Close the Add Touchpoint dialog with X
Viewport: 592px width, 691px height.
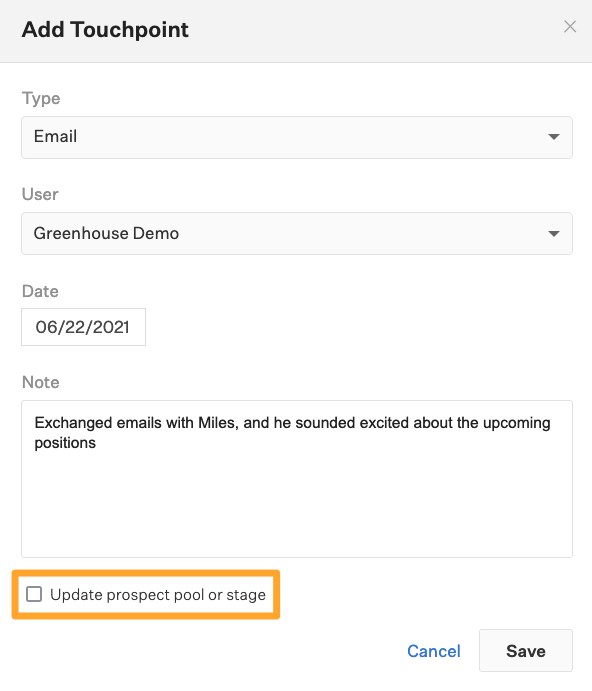coord(570,27)
